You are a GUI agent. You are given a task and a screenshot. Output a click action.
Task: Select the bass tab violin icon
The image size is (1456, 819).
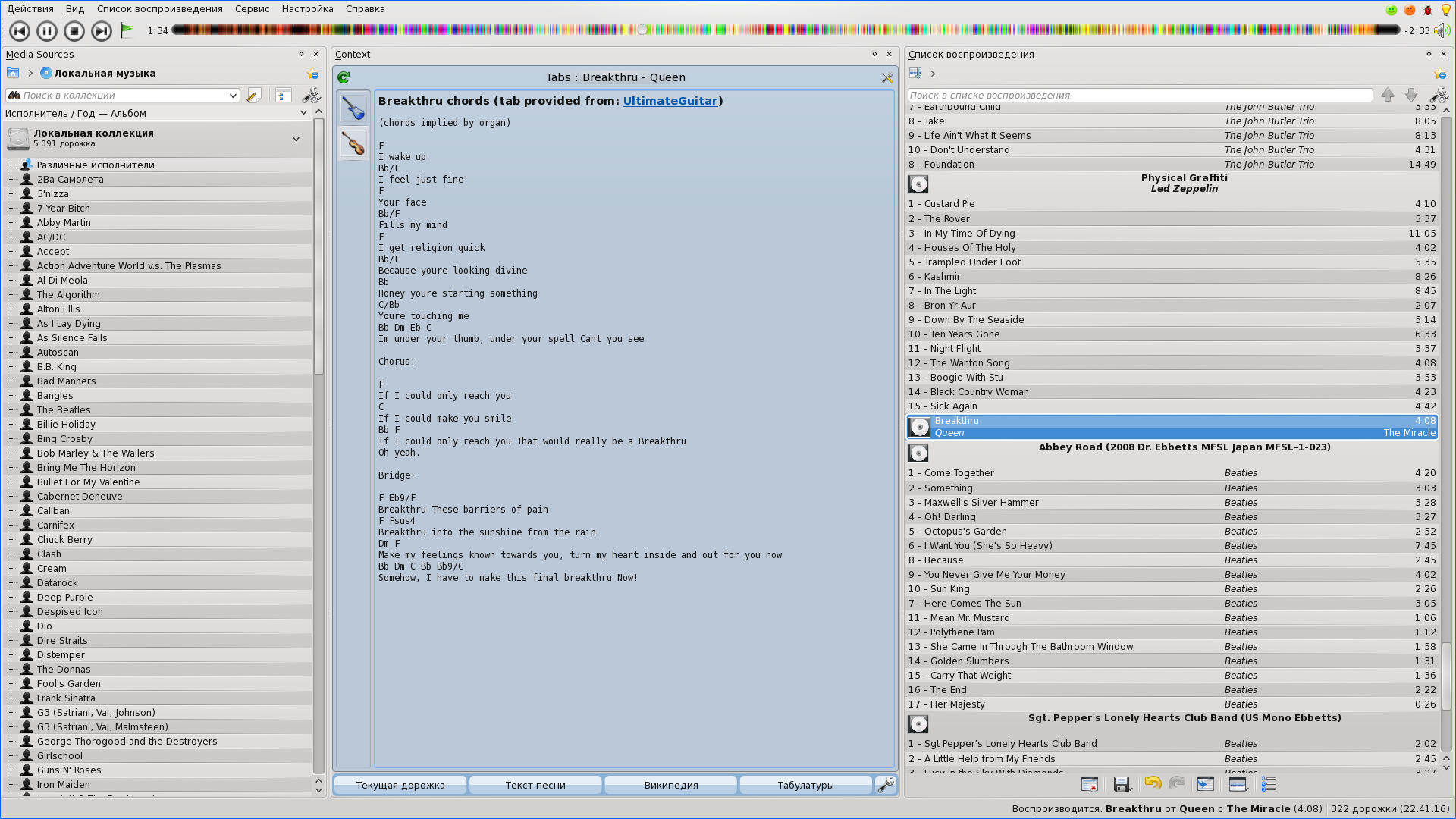[353, 143]
